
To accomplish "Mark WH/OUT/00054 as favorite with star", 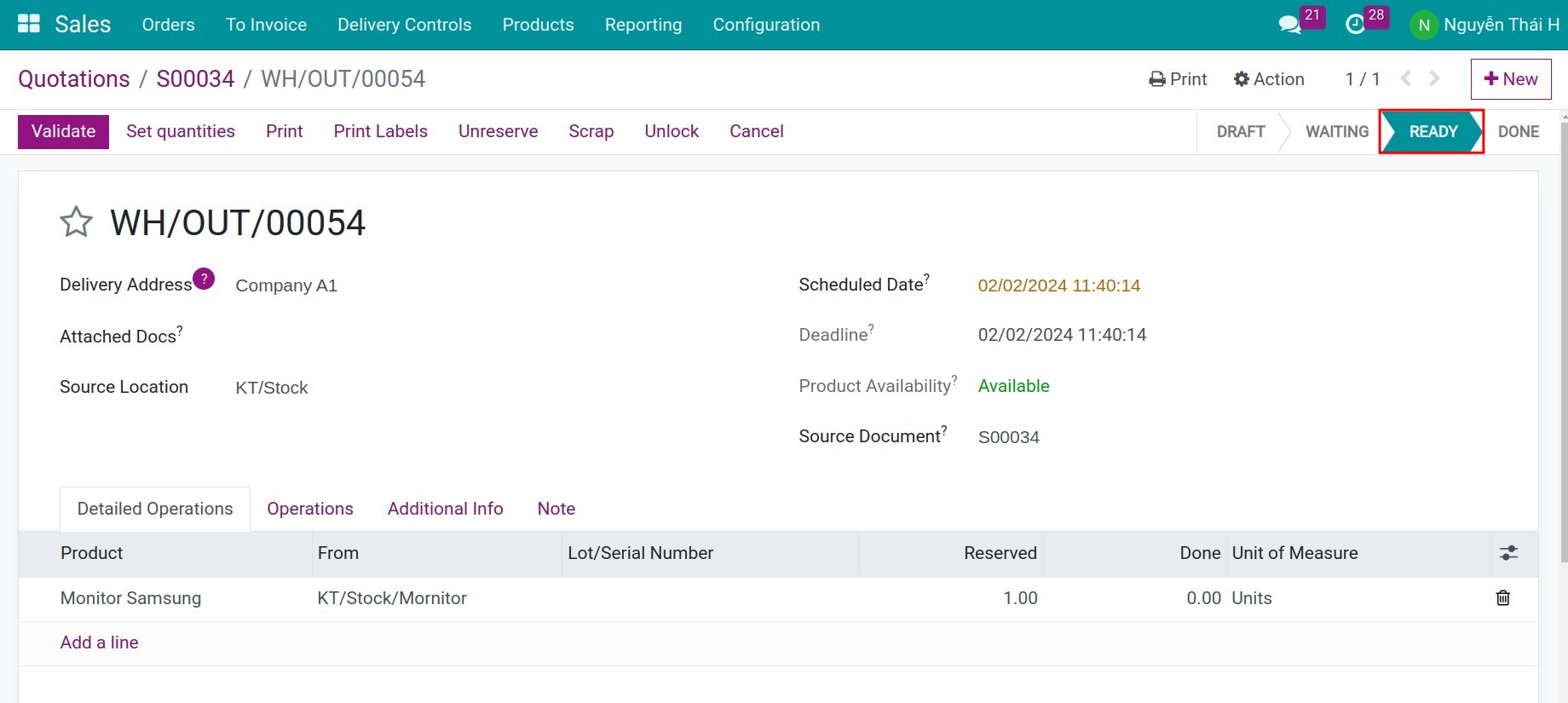I will click(76, 222).
